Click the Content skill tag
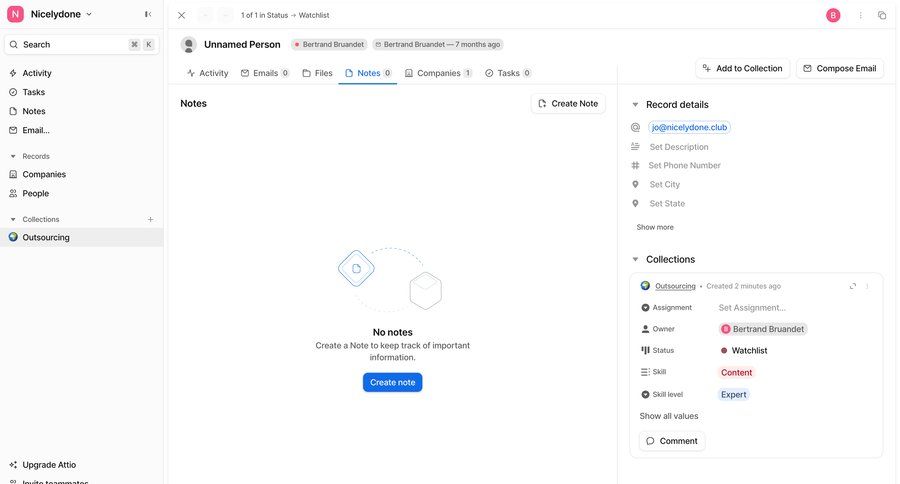This screenshot has width=900, height=484. (x=736, y=373)
